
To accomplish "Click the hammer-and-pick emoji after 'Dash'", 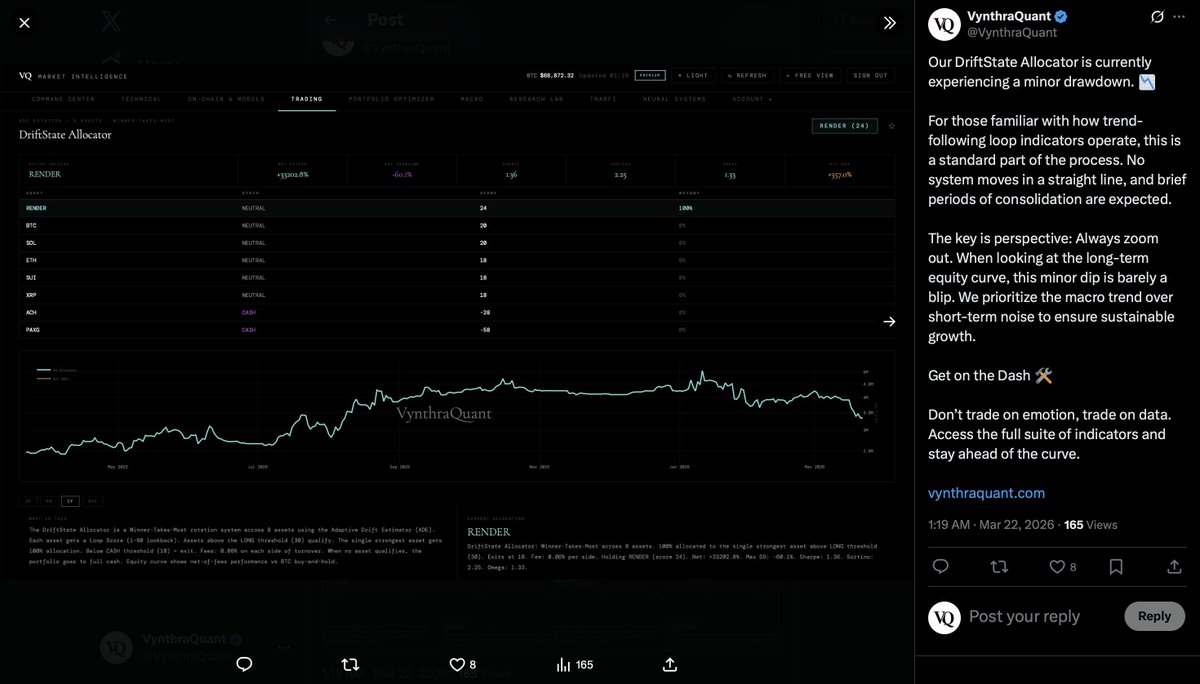I will (1044, 375).
